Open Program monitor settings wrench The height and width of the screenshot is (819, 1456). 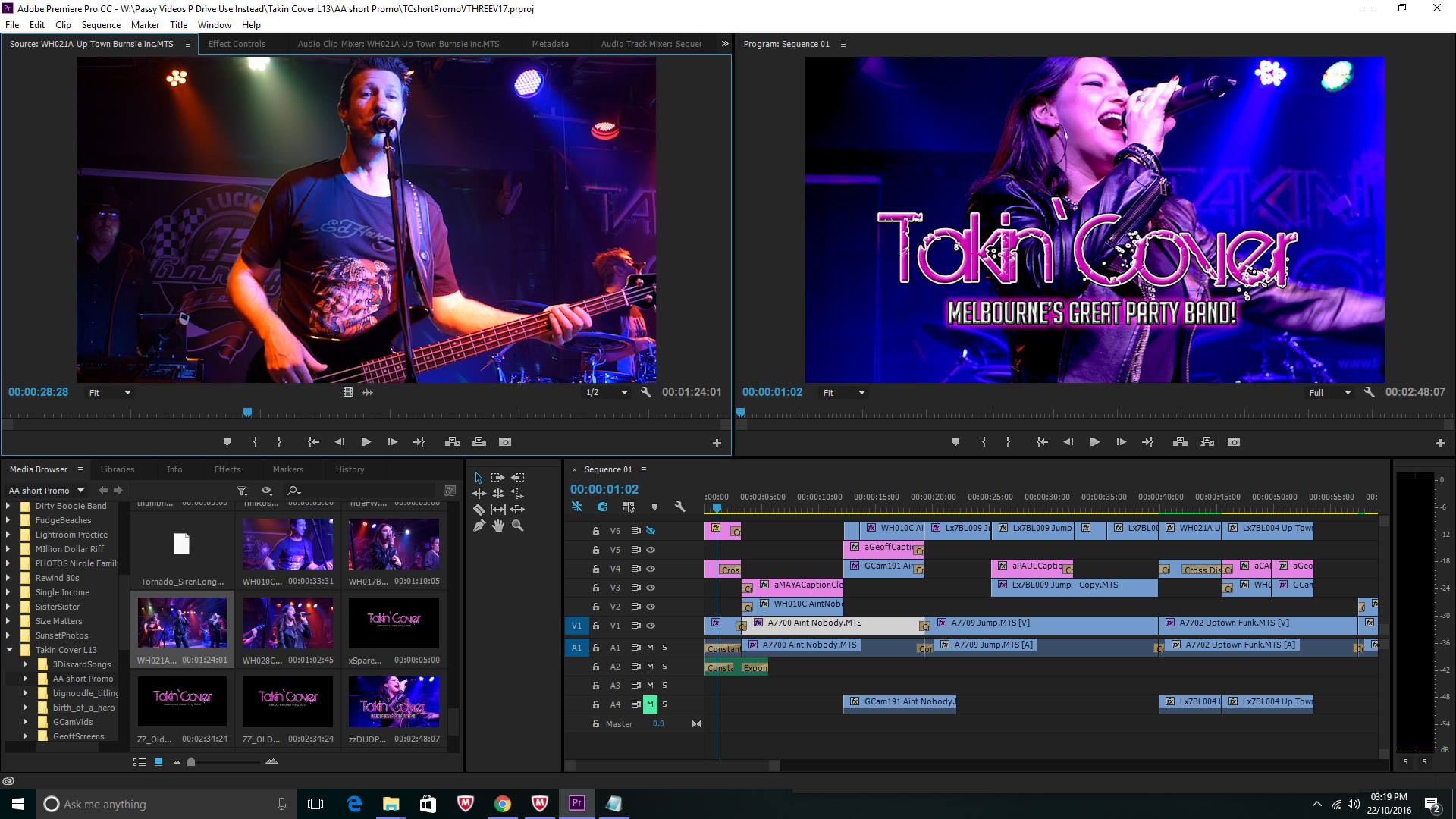[x=1369, y=392]
